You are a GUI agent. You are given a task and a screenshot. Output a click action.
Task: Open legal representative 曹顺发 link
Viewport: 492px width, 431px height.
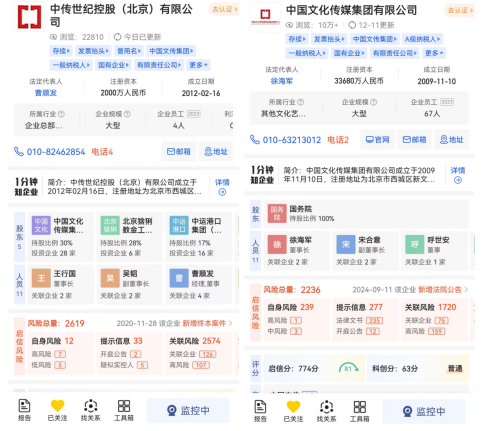(x=46, y=93)
